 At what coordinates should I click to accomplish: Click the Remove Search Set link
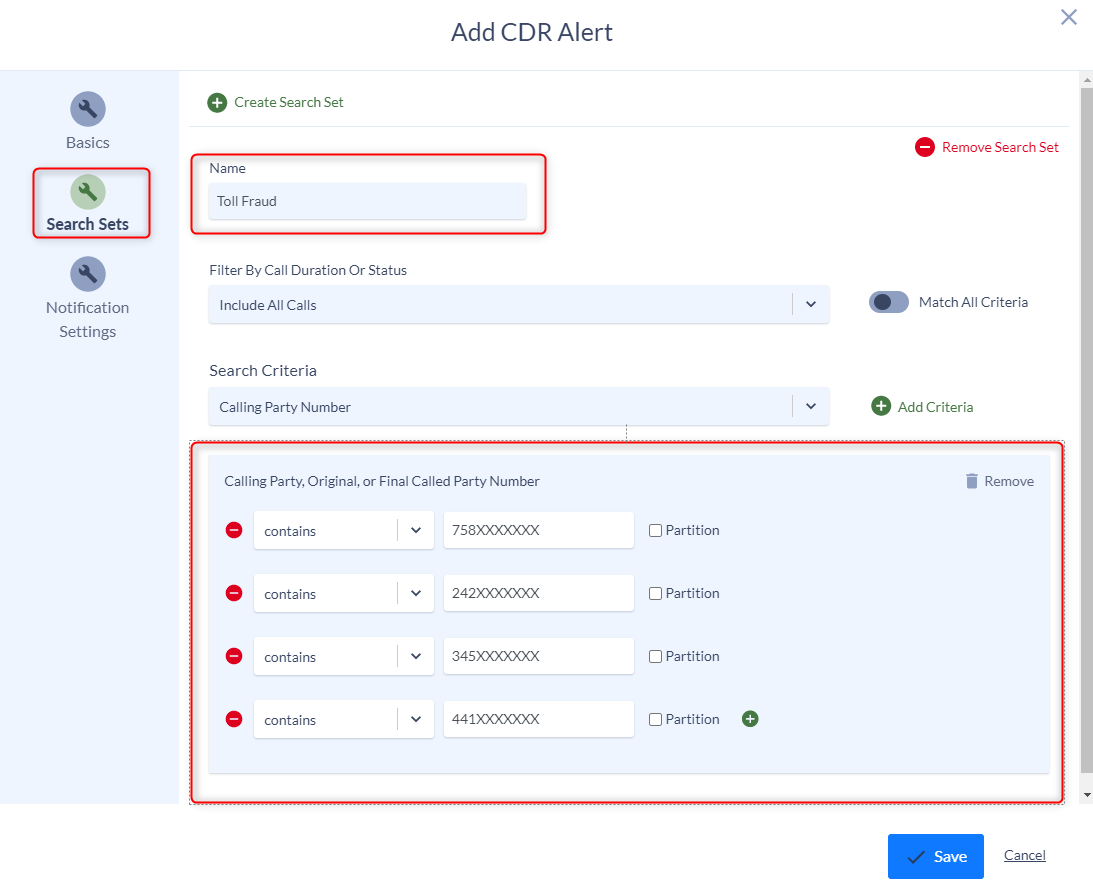tap(1000, 147)
